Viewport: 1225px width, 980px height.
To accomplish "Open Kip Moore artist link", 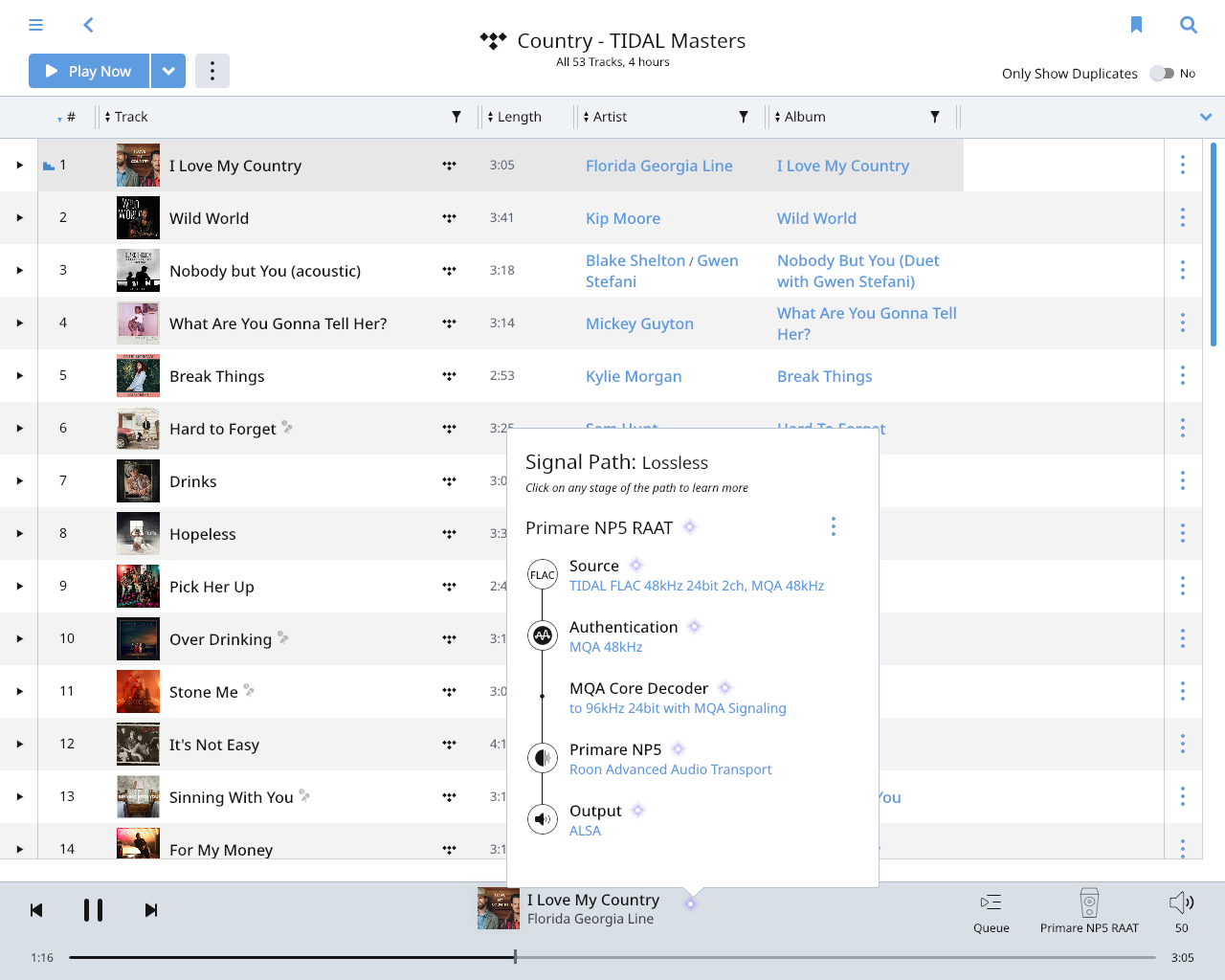I will click(x=623, y=218).
